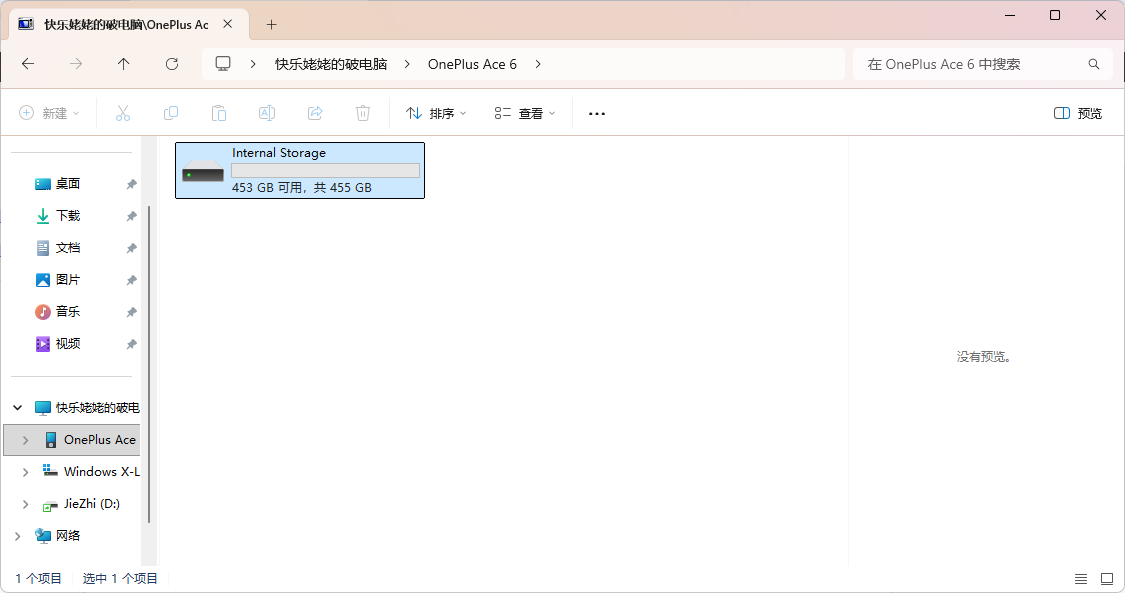Viewport: 1125px width, 593px height.
Task: Click the computer icon in address bar
Action: tap(223, 64)
